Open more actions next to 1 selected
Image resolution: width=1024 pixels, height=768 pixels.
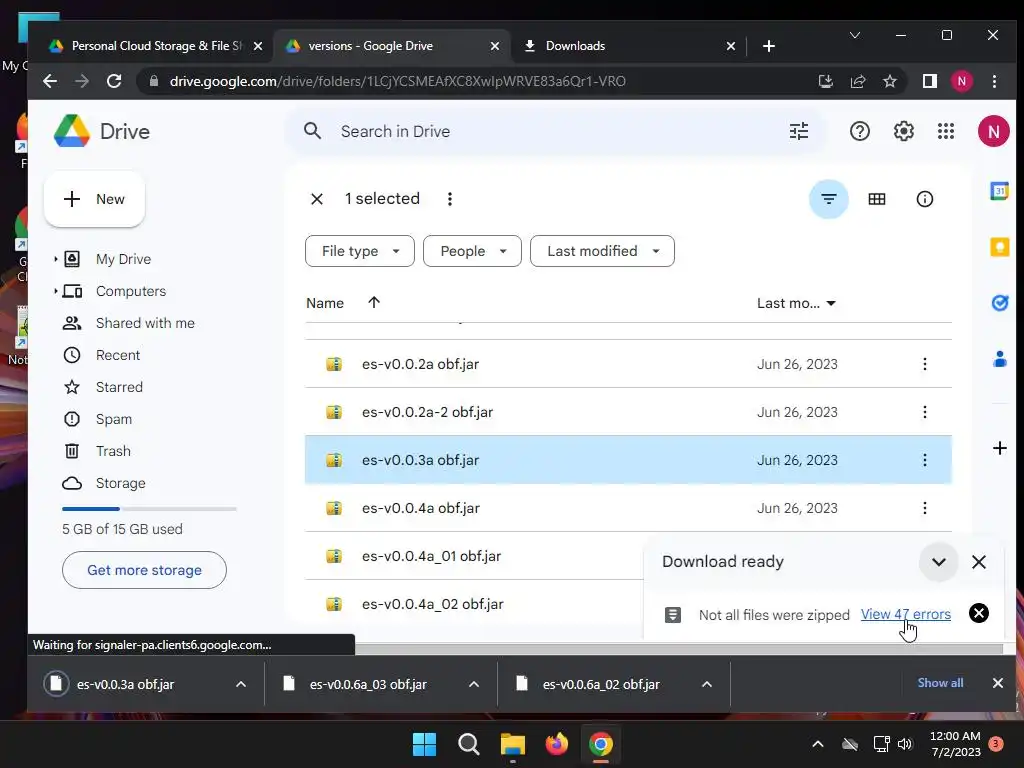449,199
